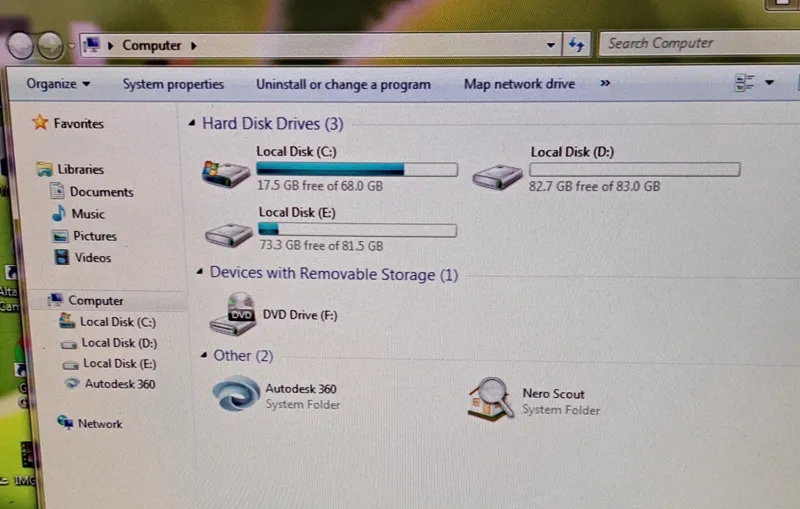Open Local Disk (D:) drive icon

[497, 177]
